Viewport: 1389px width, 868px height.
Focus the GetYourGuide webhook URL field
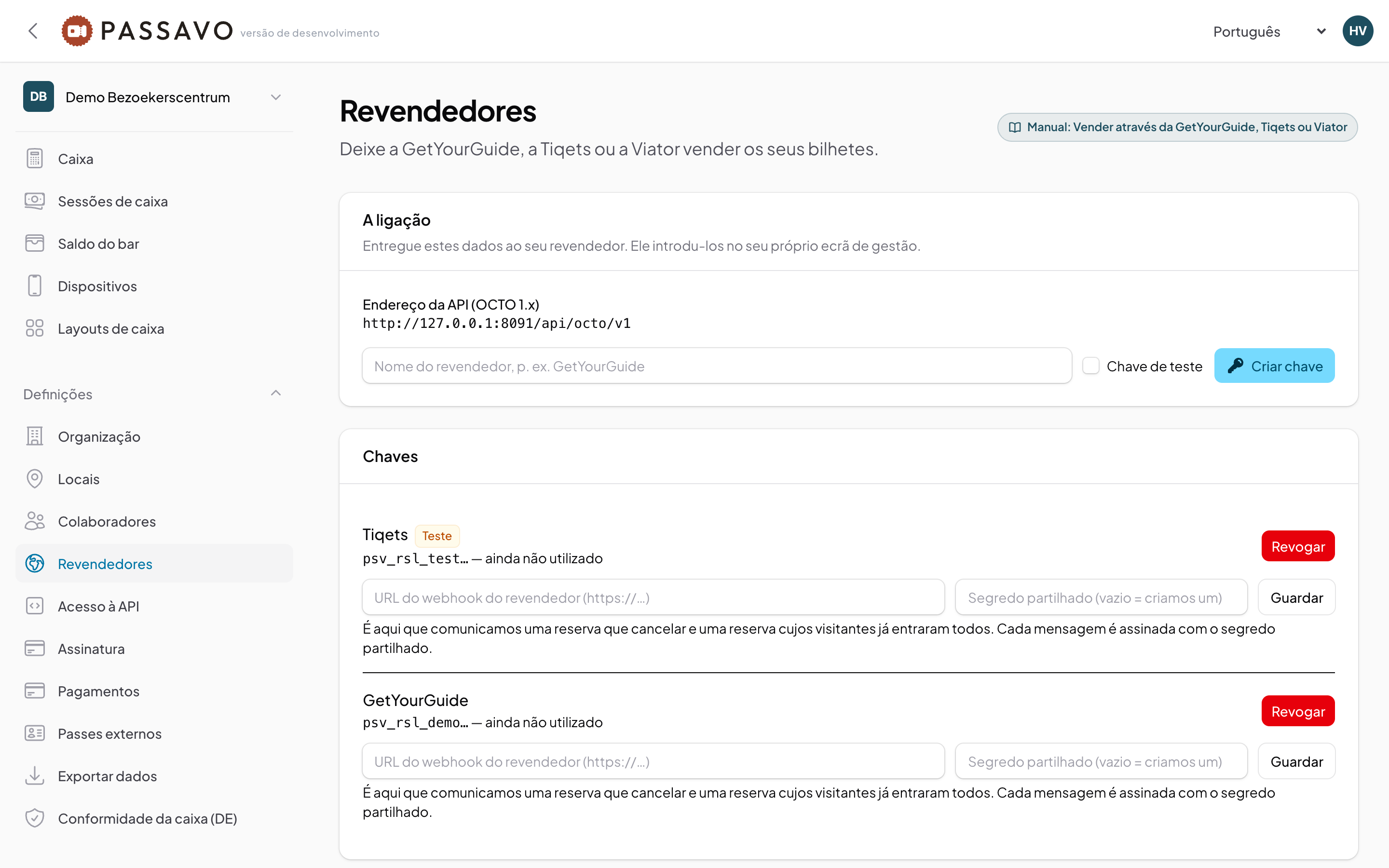[653, 762]
